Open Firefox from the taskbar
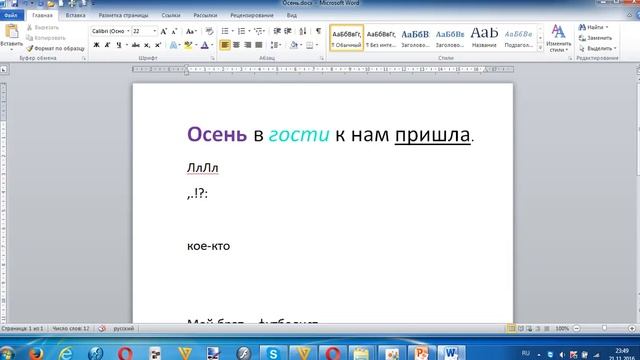The height and width of the screenshot is (360, 640). (36, 353)
